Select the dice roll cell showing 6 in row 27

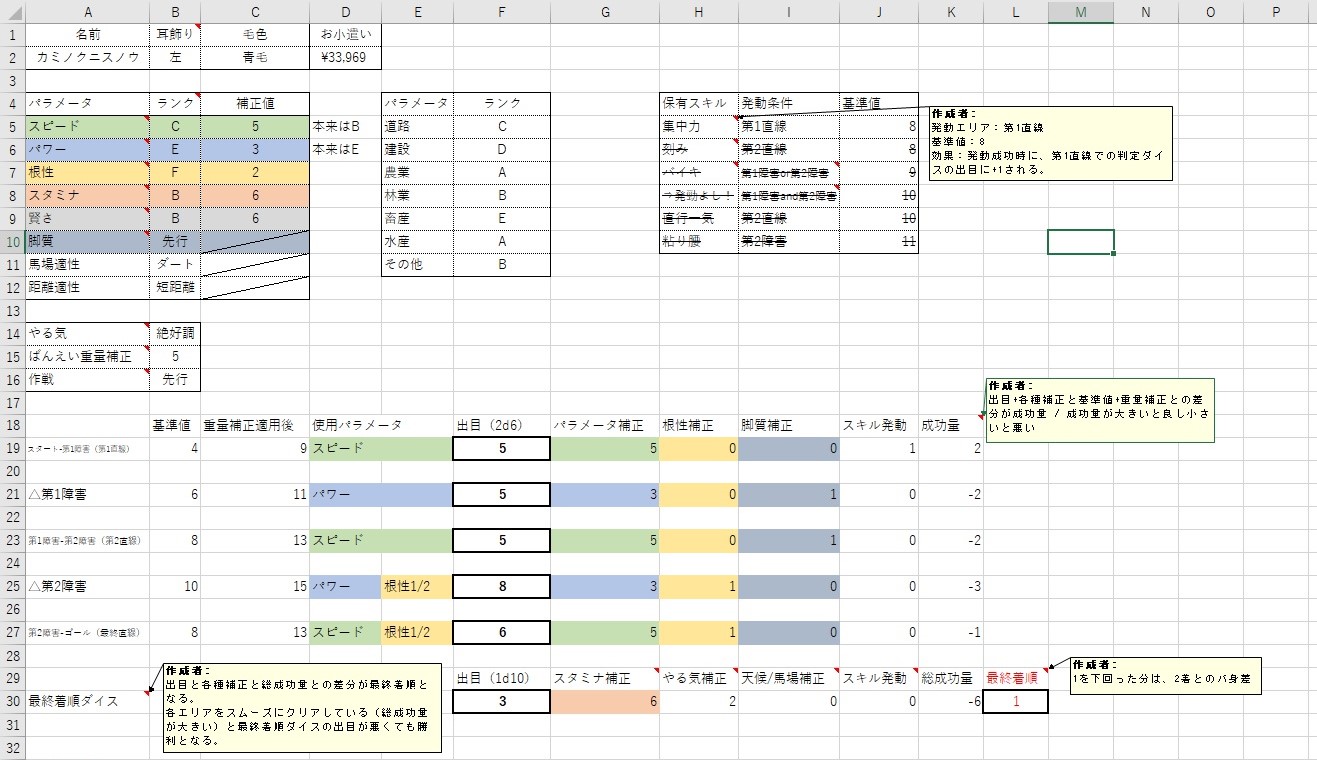[x=501, y=633]
